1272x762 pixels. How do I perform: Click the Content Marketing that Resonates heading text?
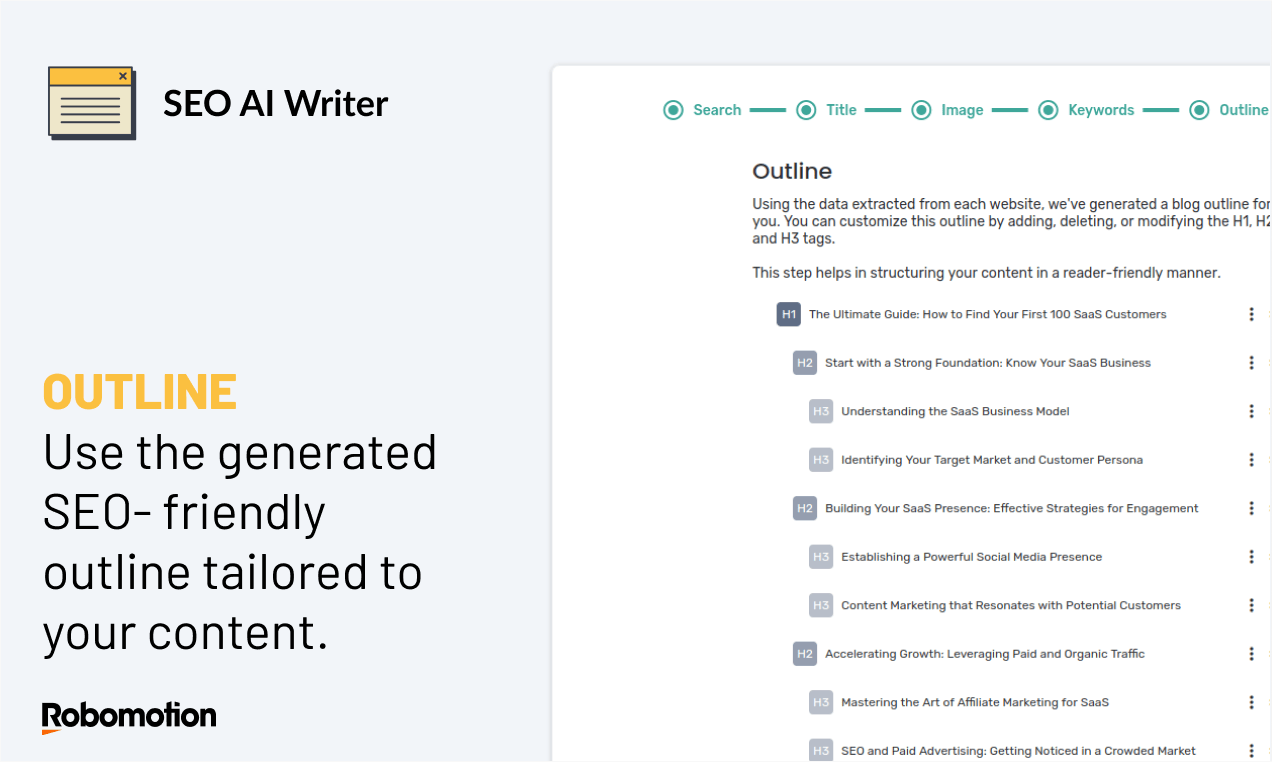pos(1011,605)
